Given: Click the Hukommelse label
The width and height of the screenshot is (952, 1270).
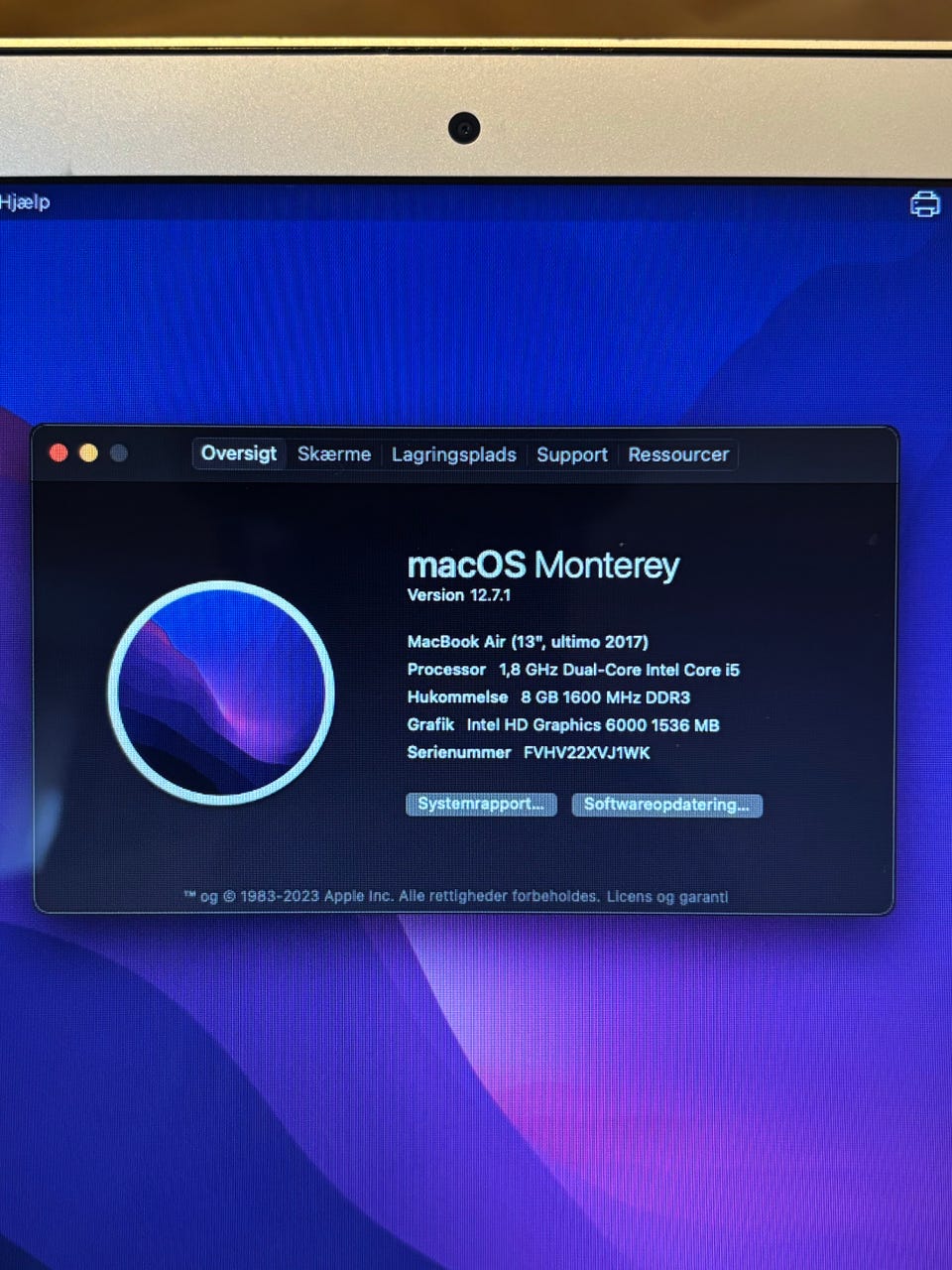Looking at the screenshot, I should (x=457, y=698).
